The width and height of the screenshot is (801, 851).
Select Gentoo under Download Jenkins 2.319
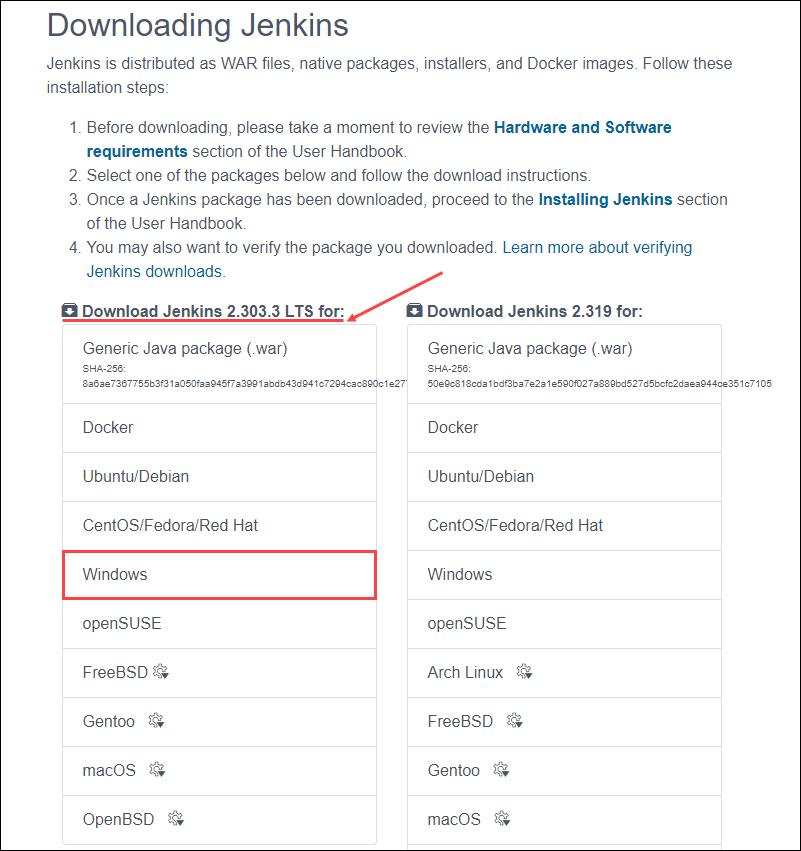pyautogui.click(x=453, y=770)
